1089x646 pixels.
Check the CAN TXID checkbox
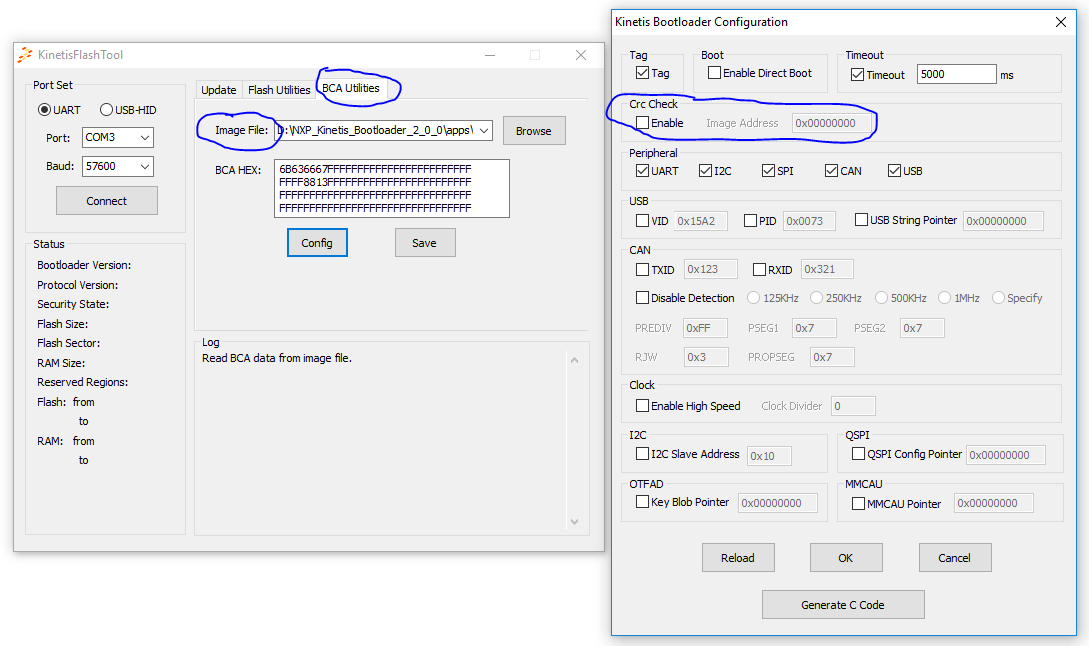point(642,270)
